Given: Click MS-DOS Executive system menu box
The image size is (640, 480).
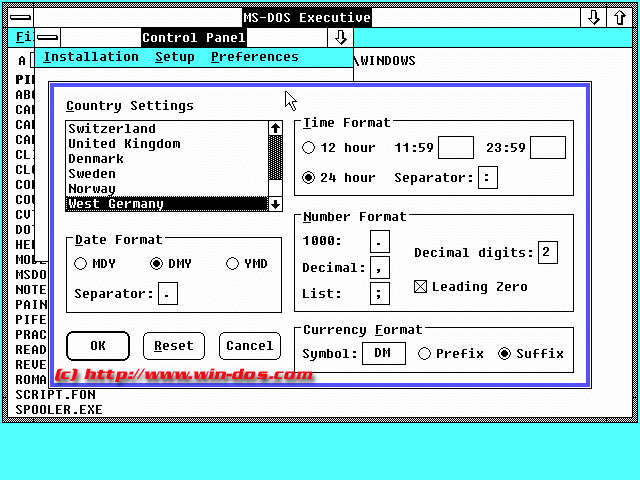Looking at the screenshot, I should point(17,17).
